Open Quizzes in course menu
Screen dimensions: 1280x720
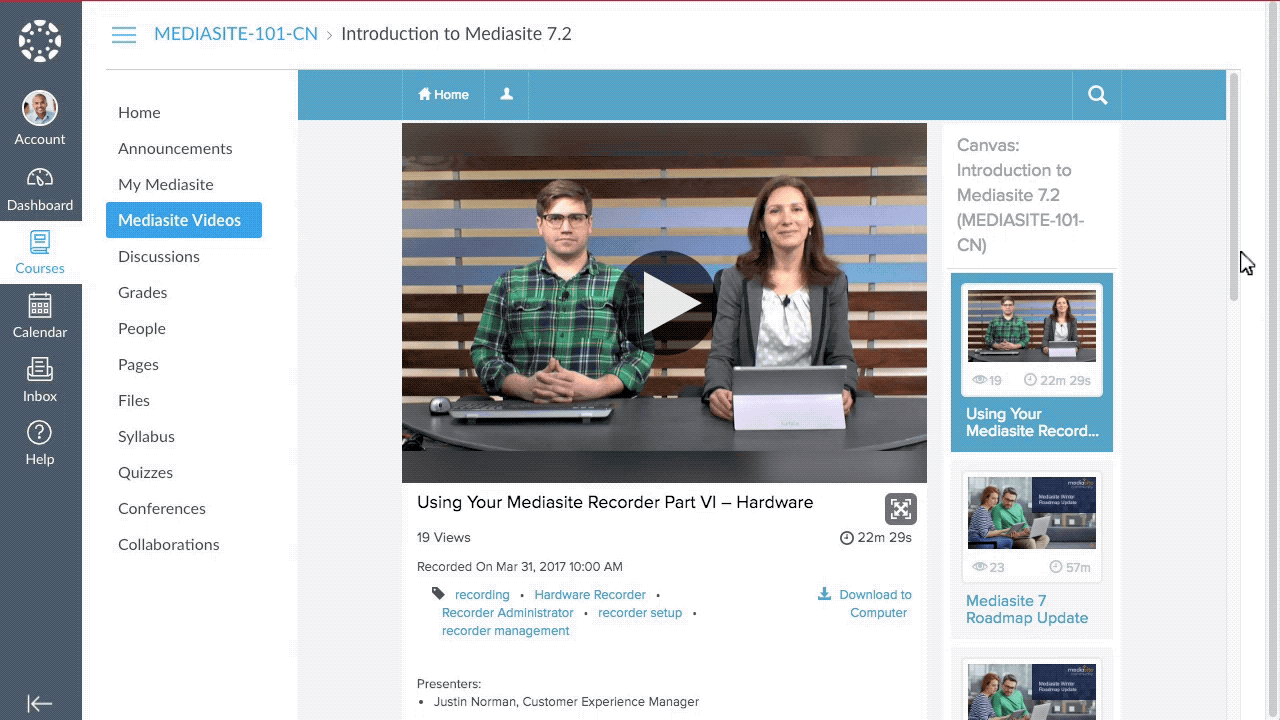pos(145,473)
